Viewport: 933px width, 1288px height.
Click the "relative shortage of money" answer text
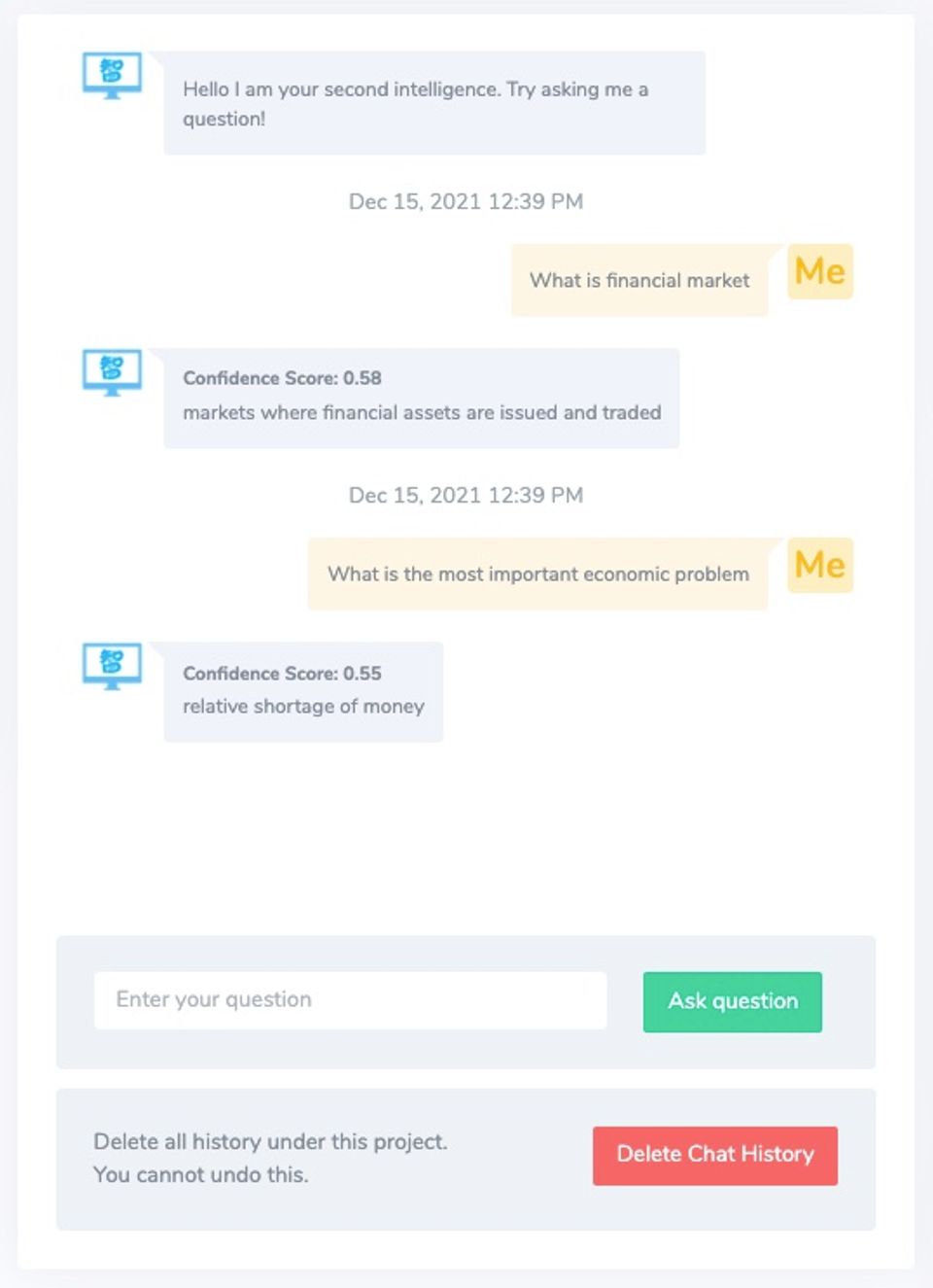click(x=303, y=707)
